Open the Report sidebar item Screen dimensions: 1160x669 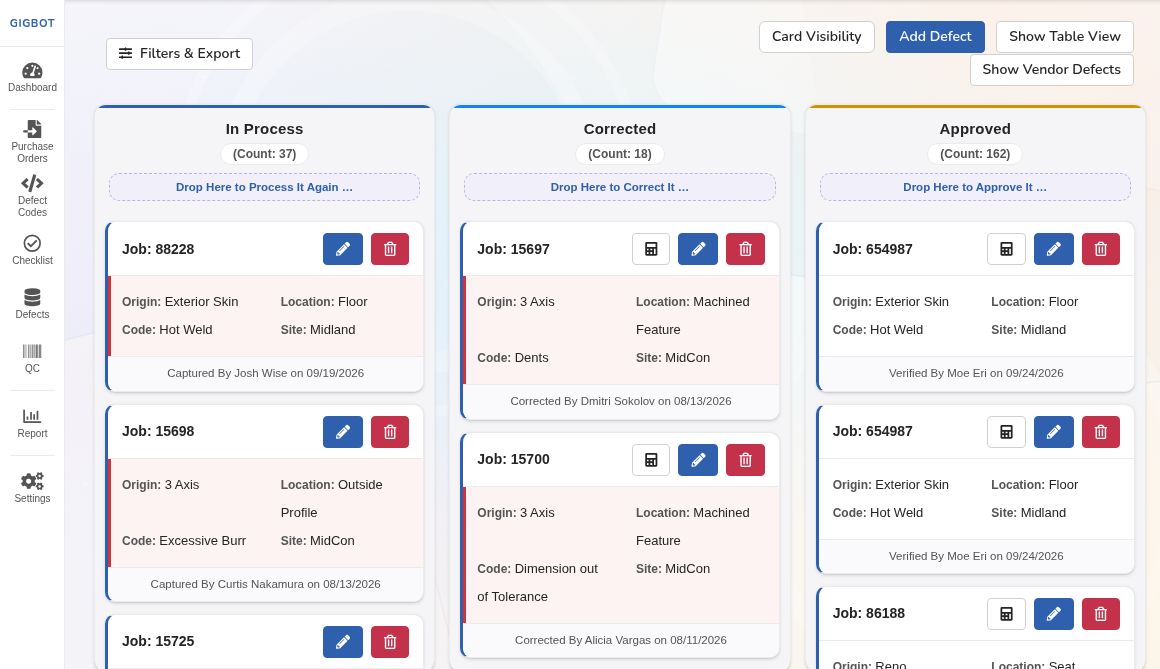32,423
